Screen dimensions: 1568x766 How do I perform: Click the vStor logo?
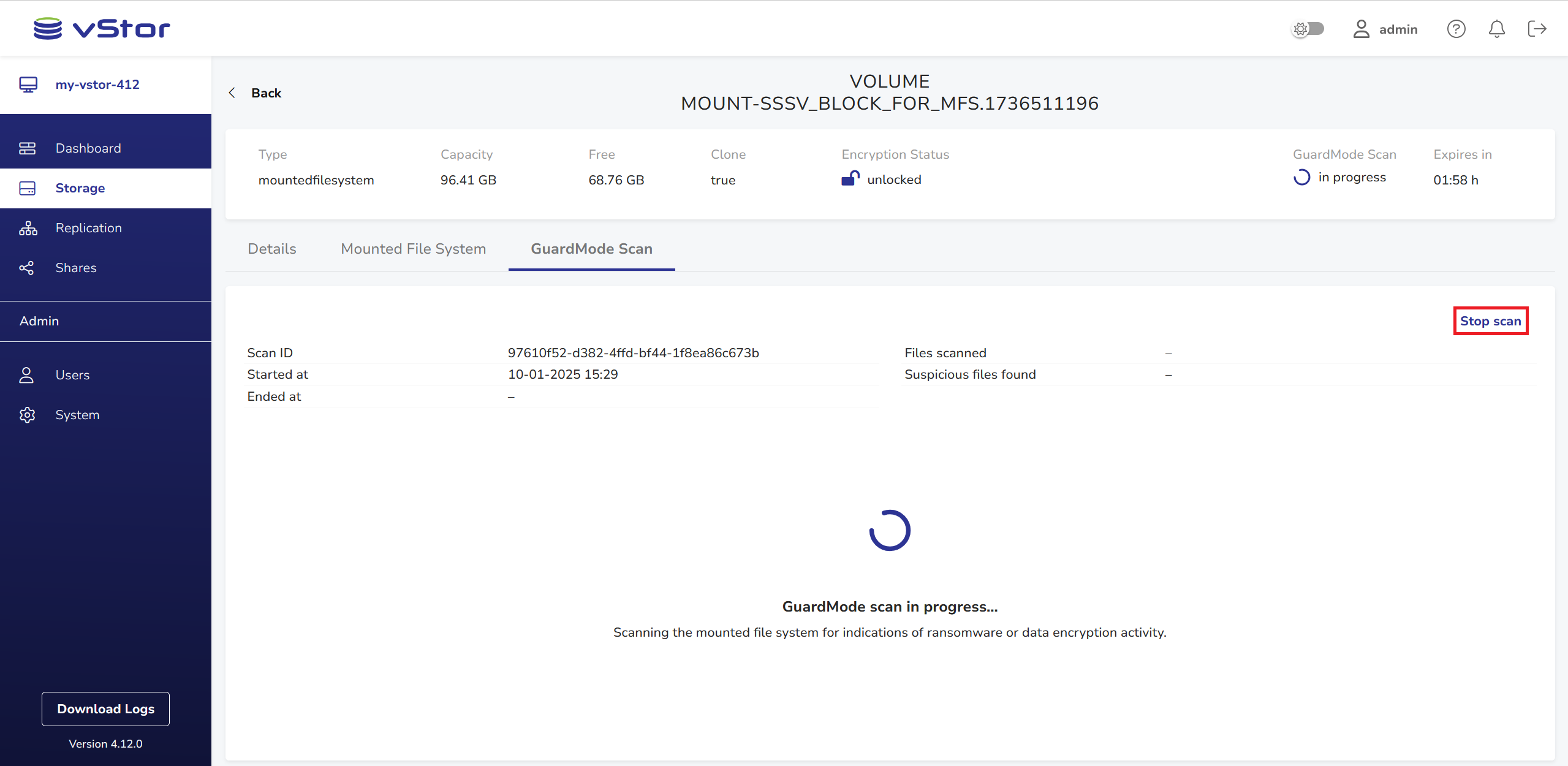(x=102, y=29)
